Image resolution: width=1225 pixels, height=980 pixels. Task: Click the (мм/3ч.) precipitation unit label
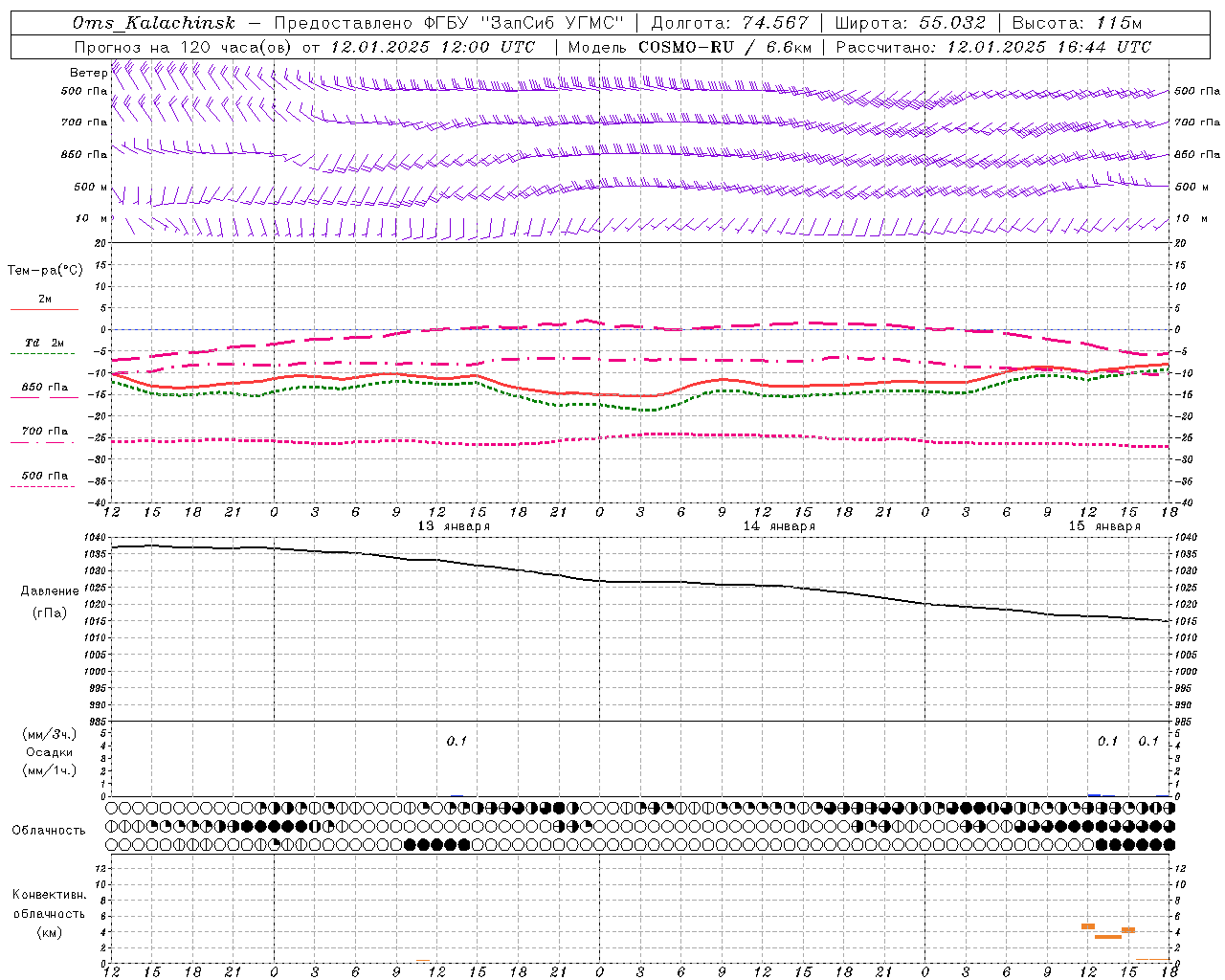pyautogui.click(x=50, y=735)
